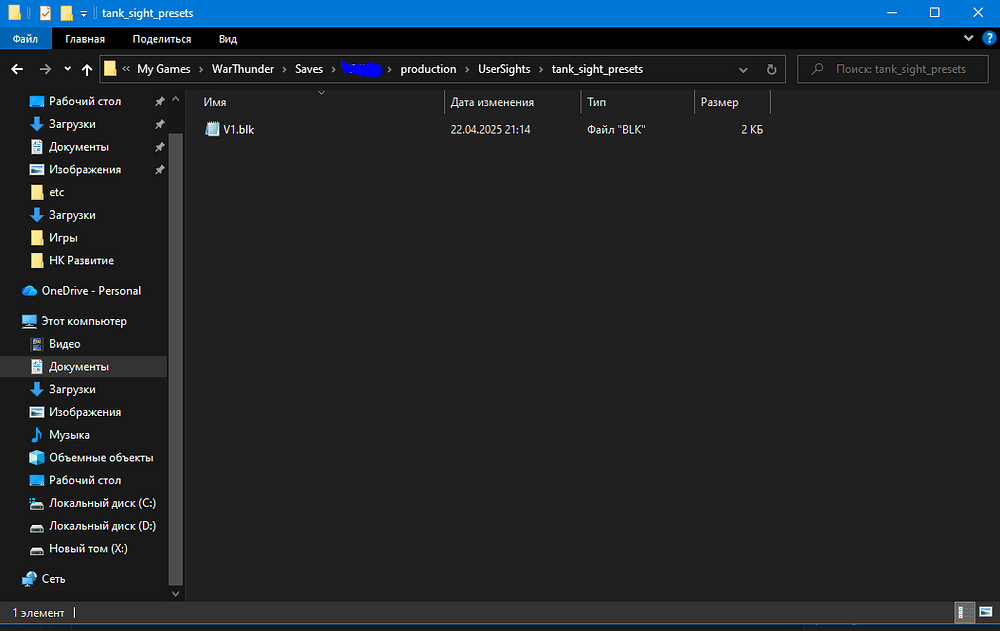Sort by Дата изменения column header
Screen dimensions: 1000x631
click(492, 102)
